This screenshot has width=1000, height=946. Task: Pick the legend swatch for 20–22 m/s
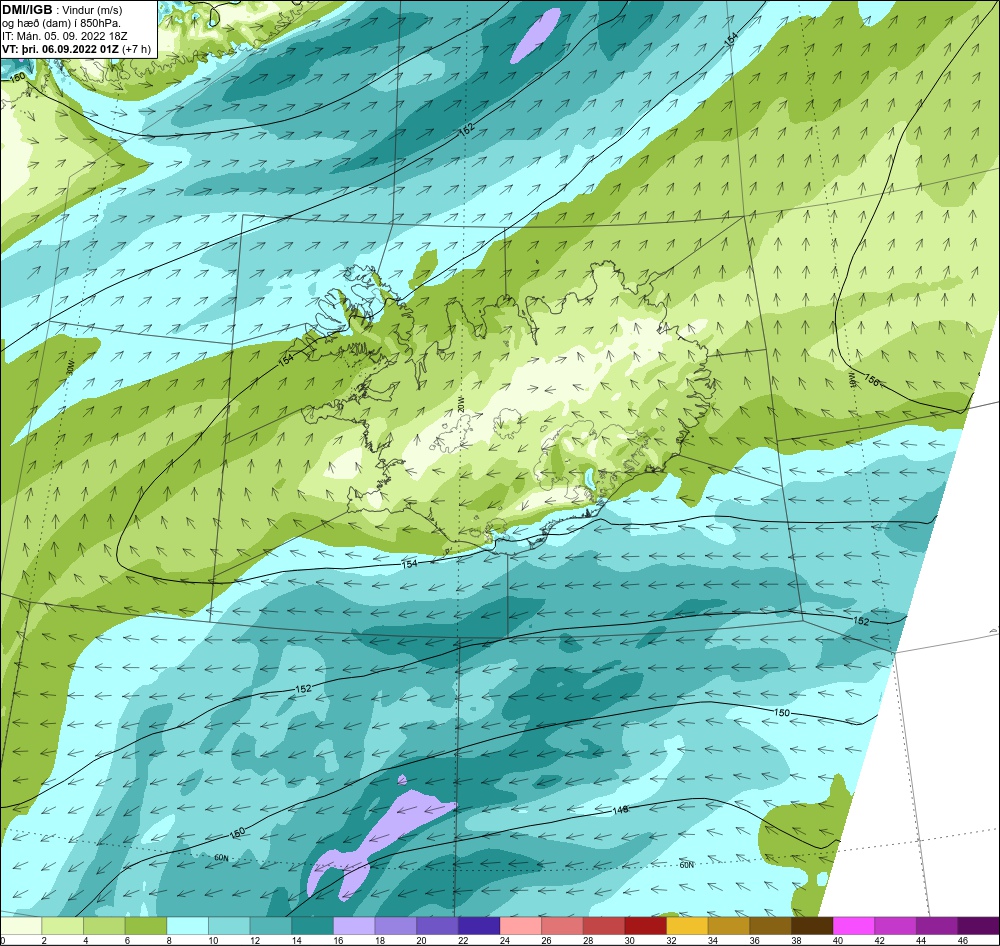pos(438,926)
